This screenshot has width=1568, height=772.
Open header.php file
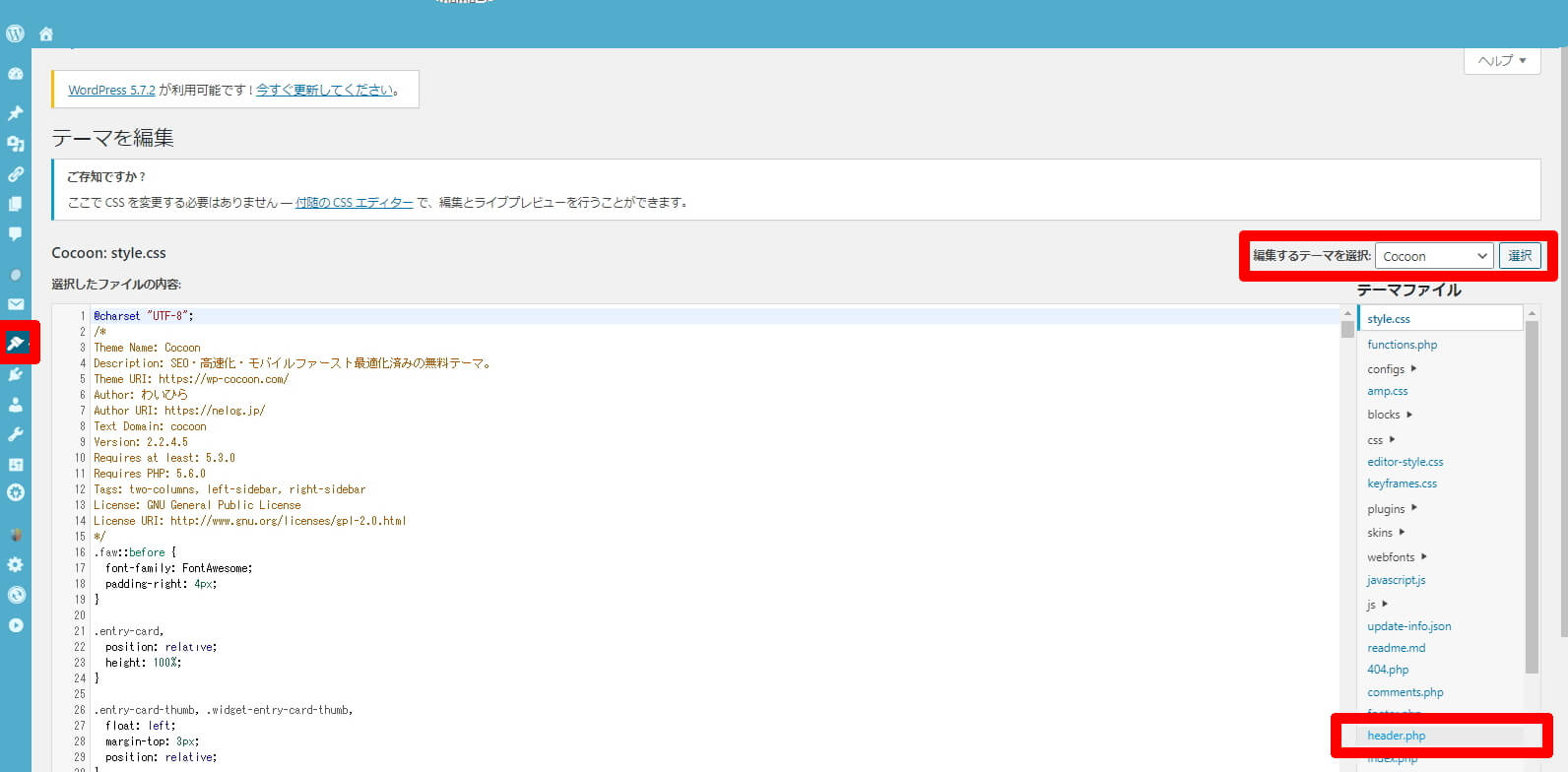[1396, 736]
